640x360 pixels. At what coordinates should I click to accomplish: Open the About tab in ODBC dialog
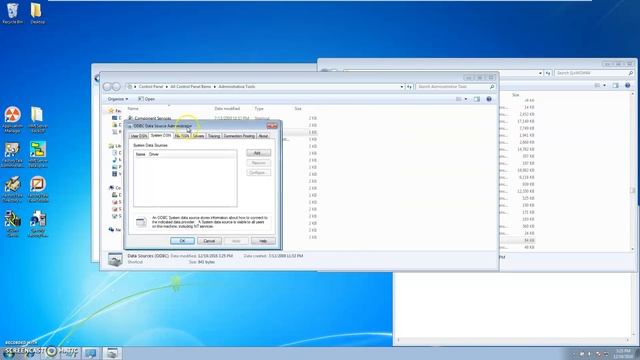coord(263,136)
